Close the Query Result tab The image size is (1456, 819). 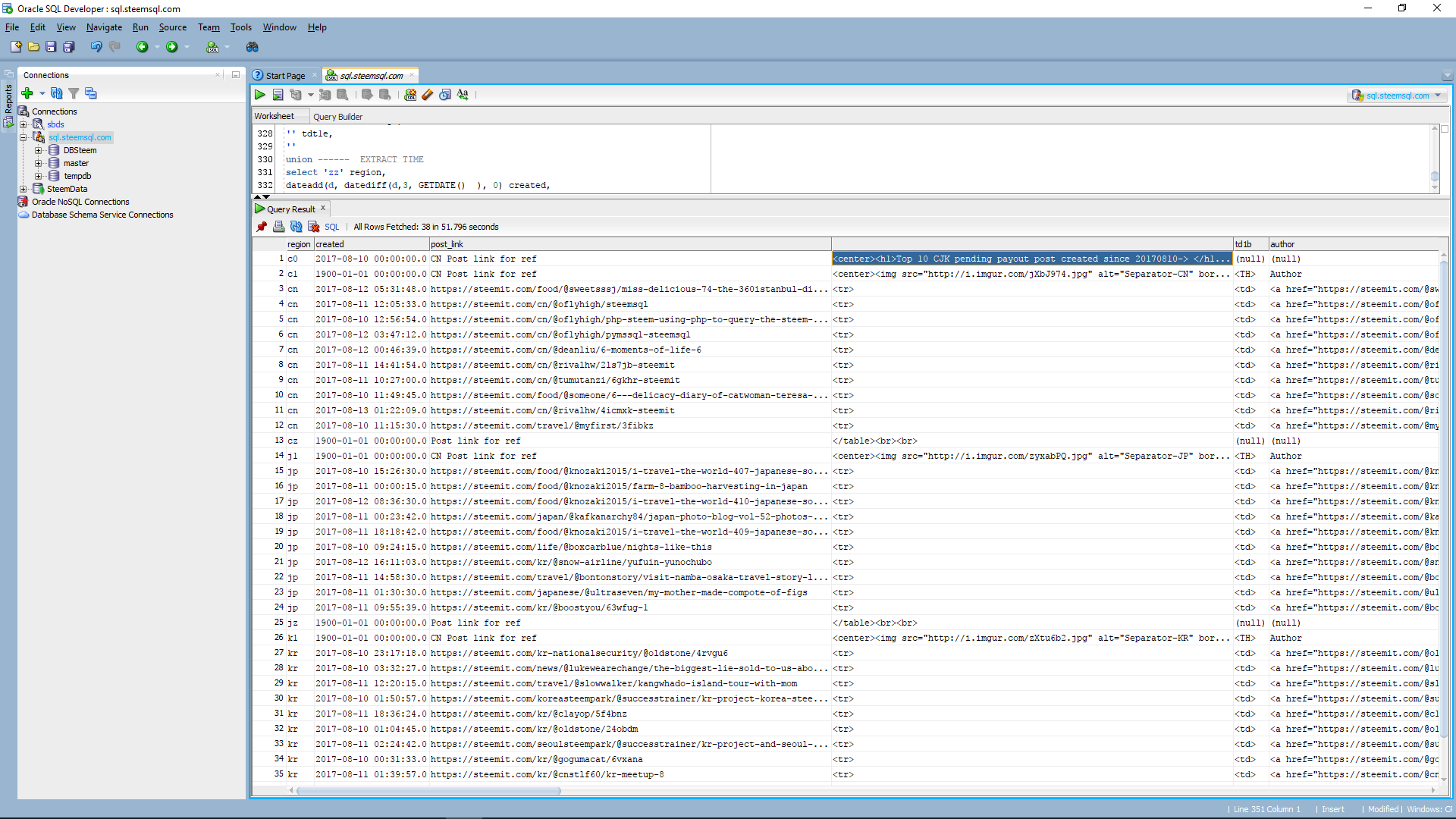click(x=323, y=208)
